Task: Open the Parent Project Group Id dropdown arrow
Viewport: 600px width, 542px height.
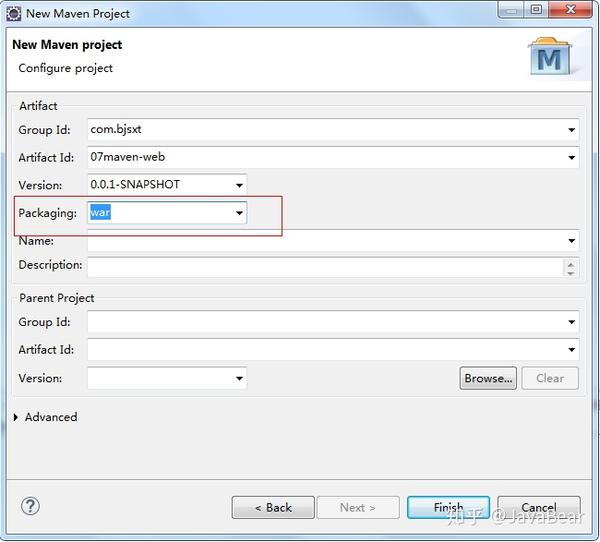Action: (x=571, y=322)
